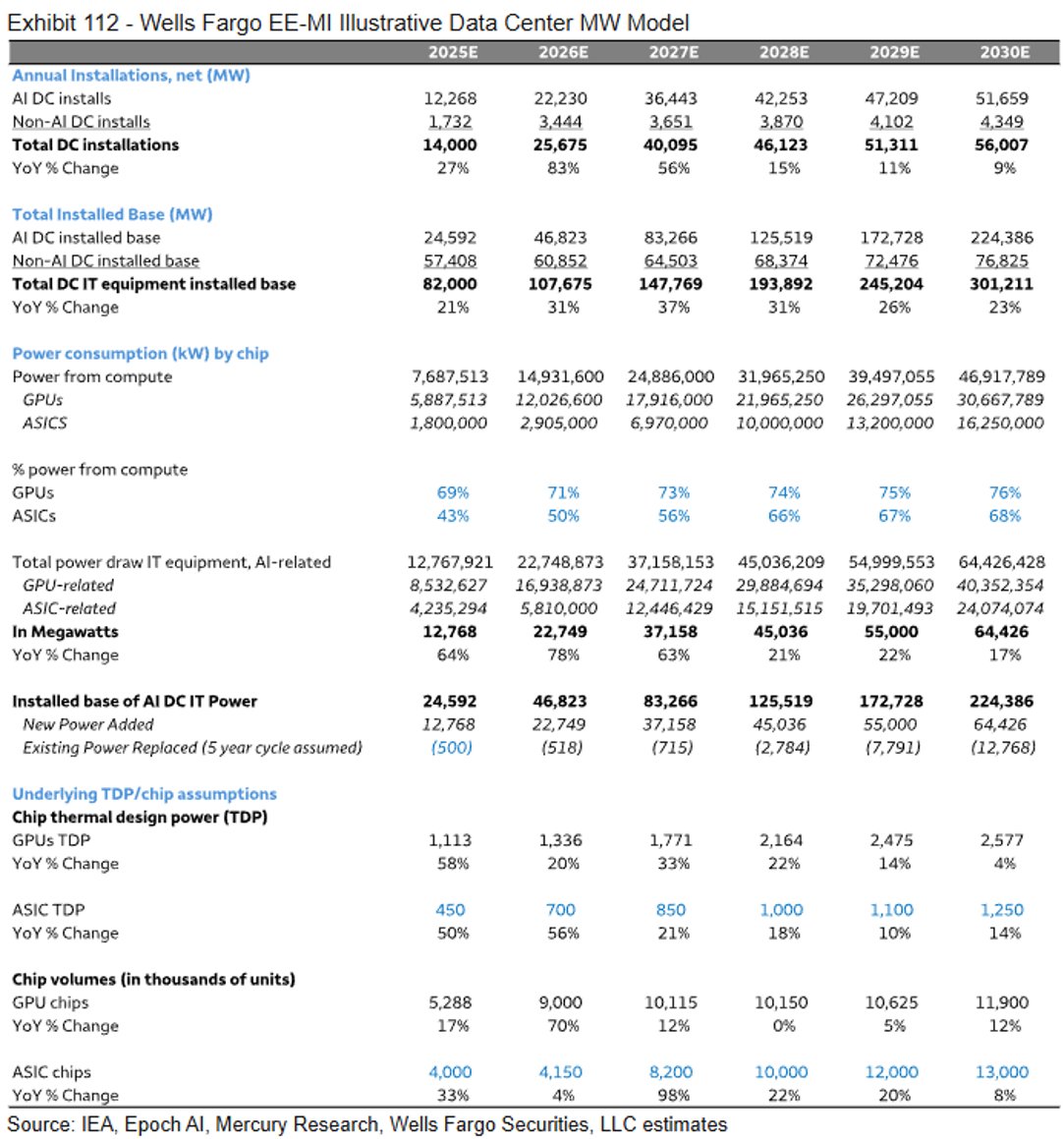Screen dimensions: 1064x1139
Task: Select the 2029E column header
Action: point(895,52)
